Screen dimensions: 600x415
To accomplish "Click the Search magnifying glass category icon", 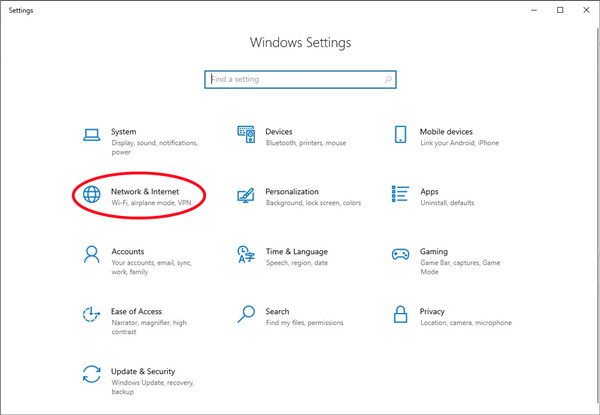I will coord(246,314).
